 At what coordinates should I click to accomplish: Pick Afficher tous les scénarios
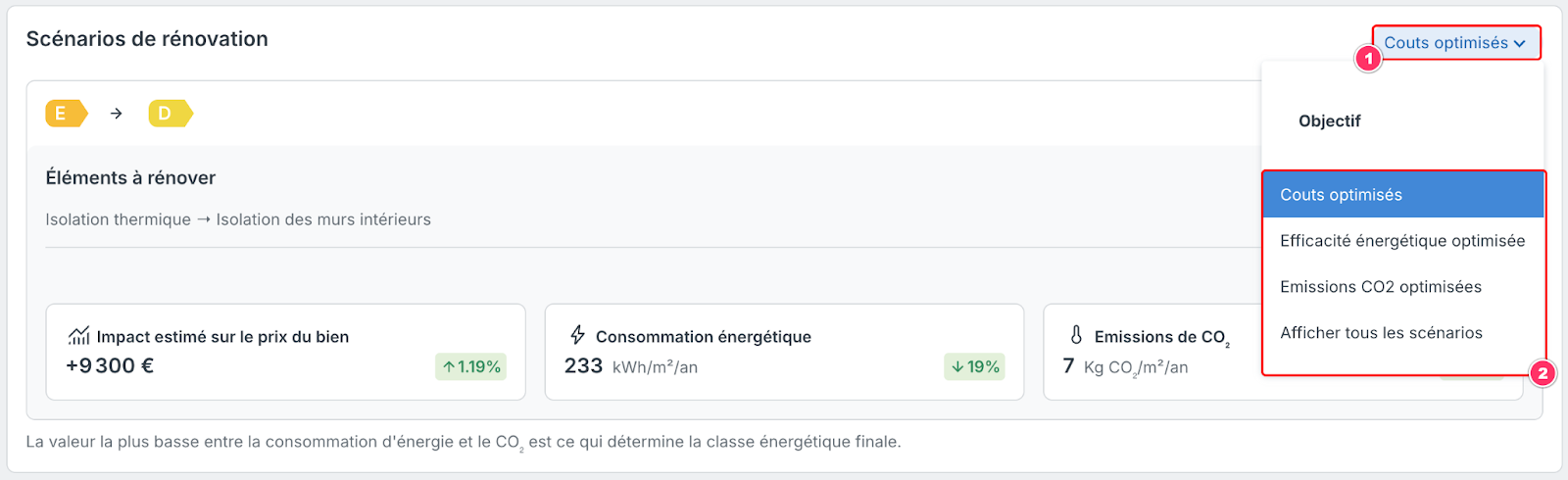1403,333
